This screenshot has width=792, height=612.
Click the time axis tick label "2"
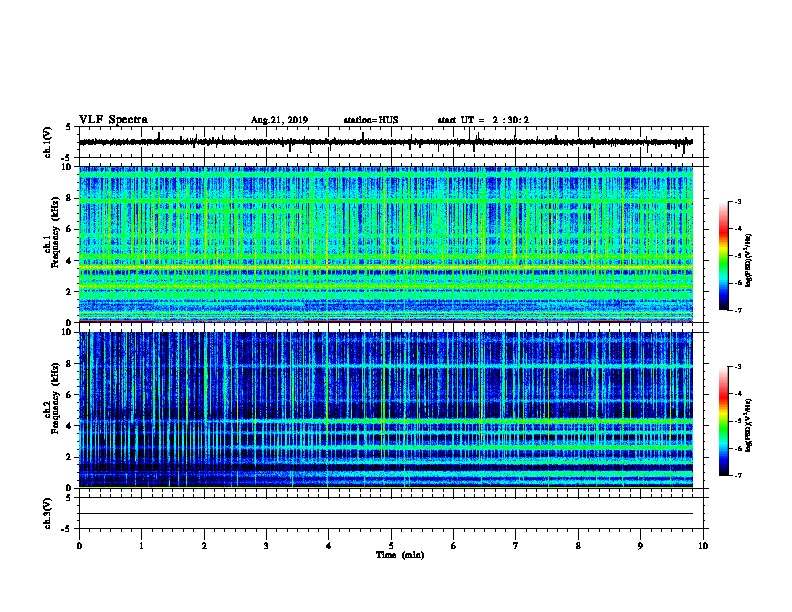204,546
